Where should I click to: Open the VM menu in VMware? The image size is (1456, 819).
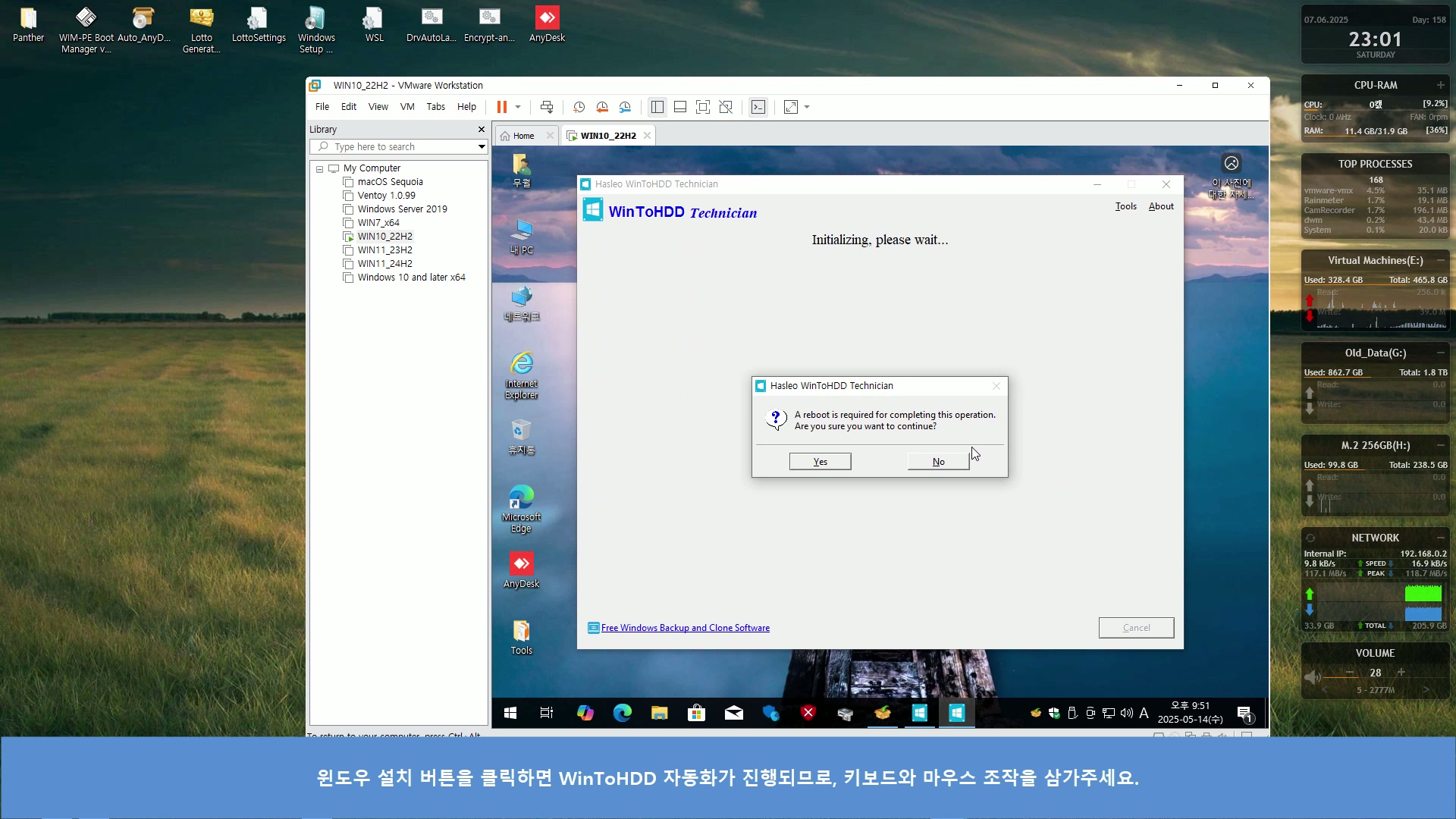click(407, 107)
